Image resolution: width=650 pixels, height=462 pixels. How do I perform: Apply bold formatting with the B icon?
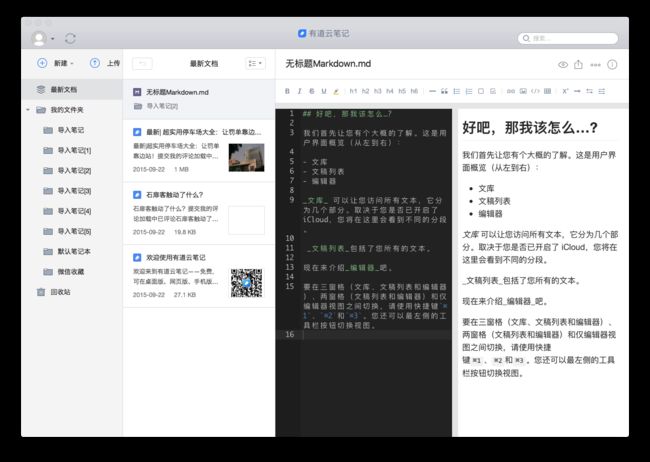(x=287, y=91)
